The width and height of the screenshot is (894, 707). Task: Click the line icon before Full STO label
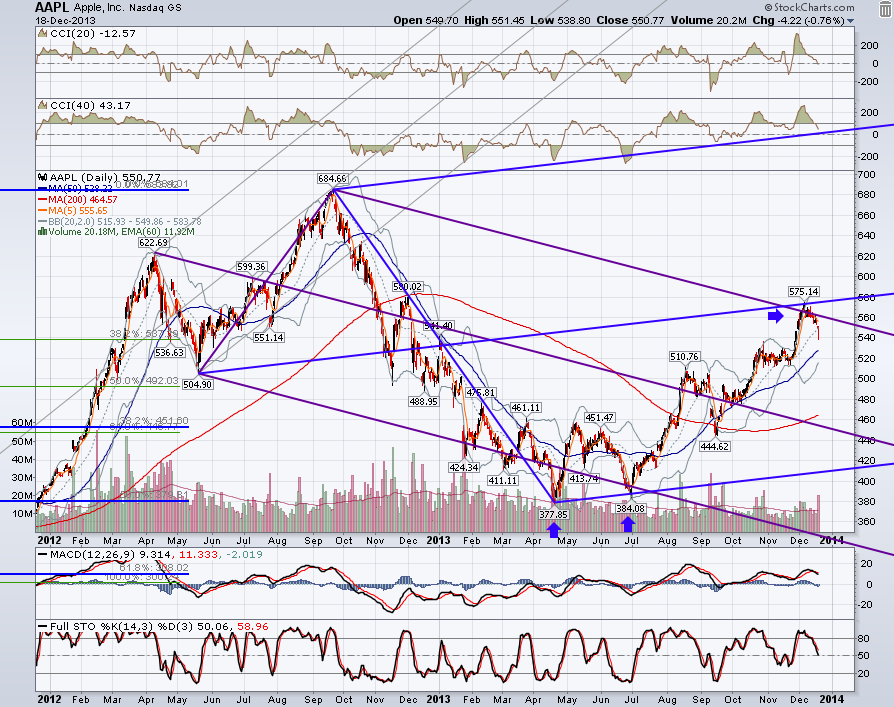(43, 626)
